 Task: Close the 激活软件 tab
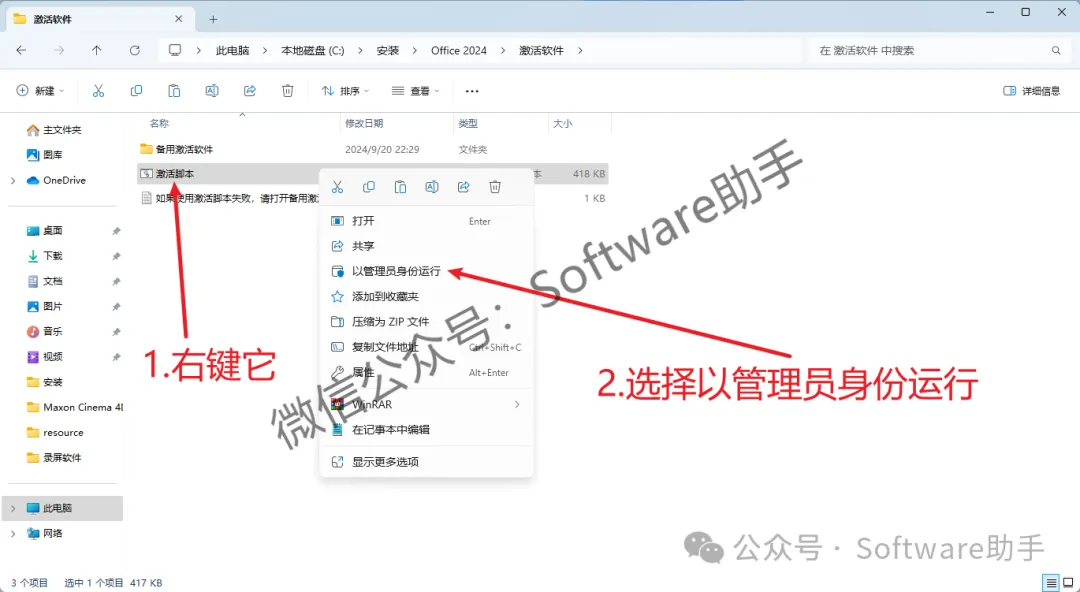179,19
